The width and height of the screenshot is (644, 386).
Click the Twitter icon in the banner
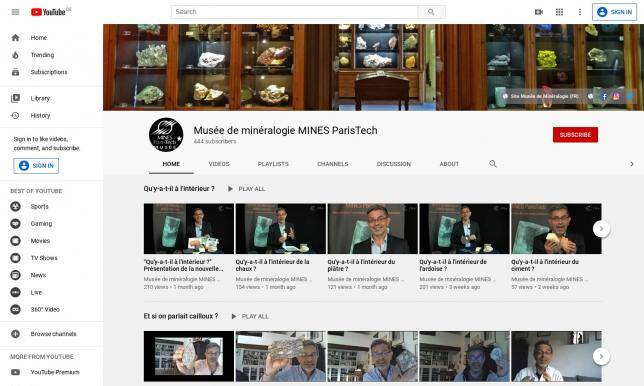629,96
